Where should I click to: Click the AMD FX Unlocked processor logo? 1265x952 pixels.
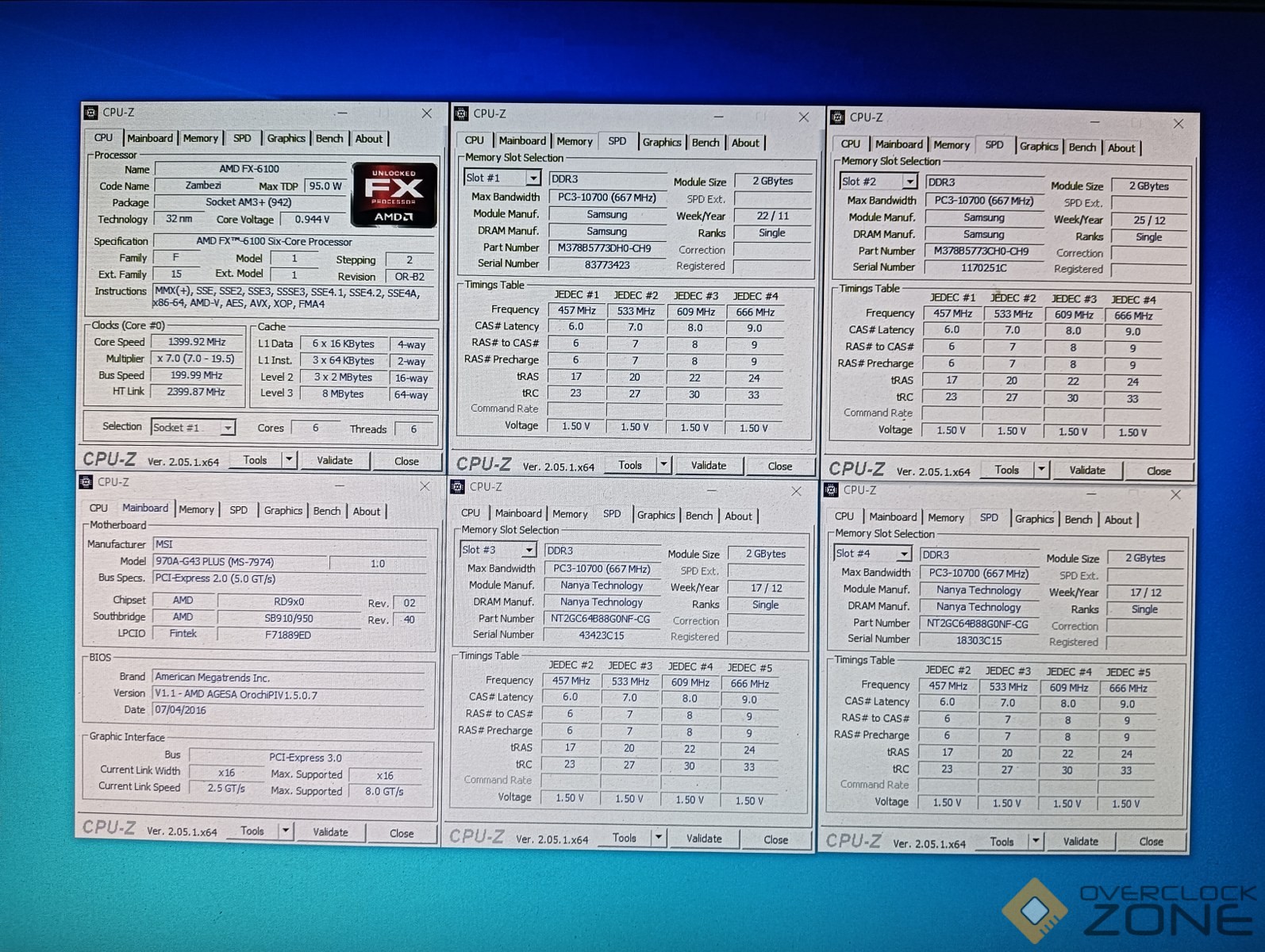tap(394, 194)
